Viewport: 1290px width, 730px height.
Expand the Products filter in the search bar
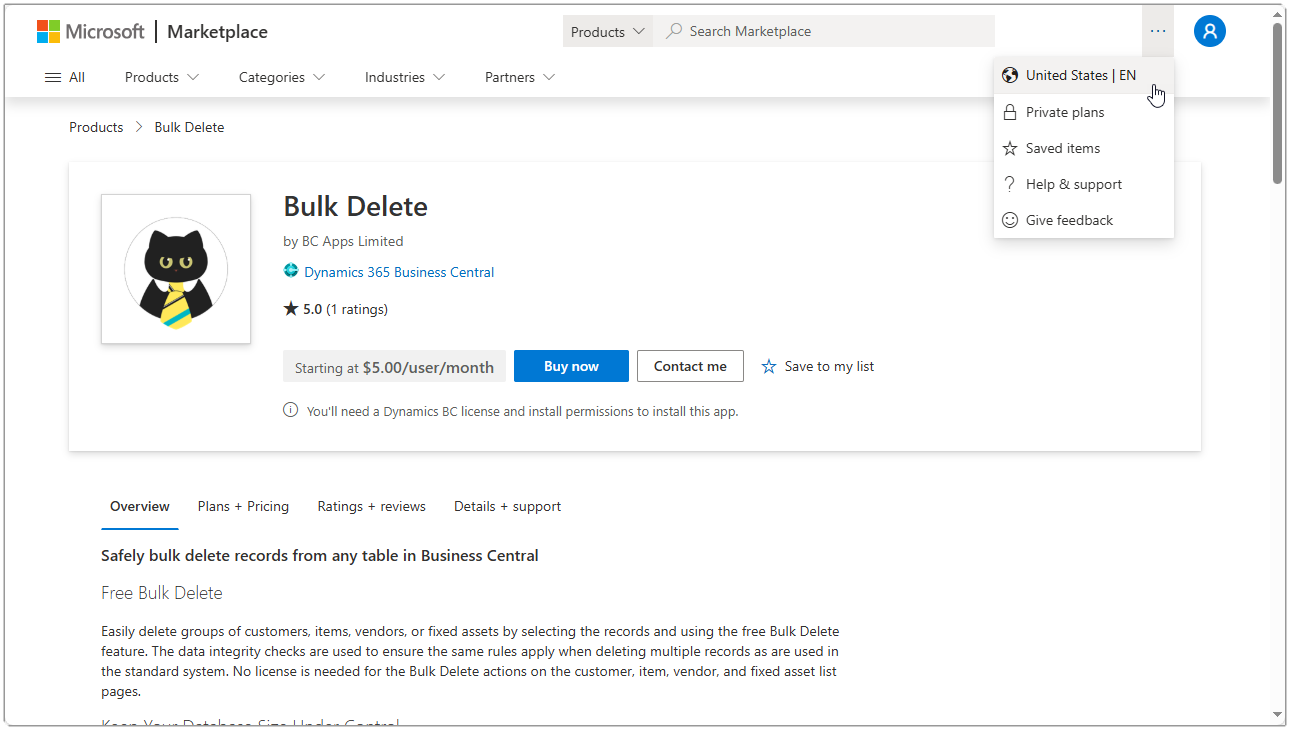click(607, 30)
